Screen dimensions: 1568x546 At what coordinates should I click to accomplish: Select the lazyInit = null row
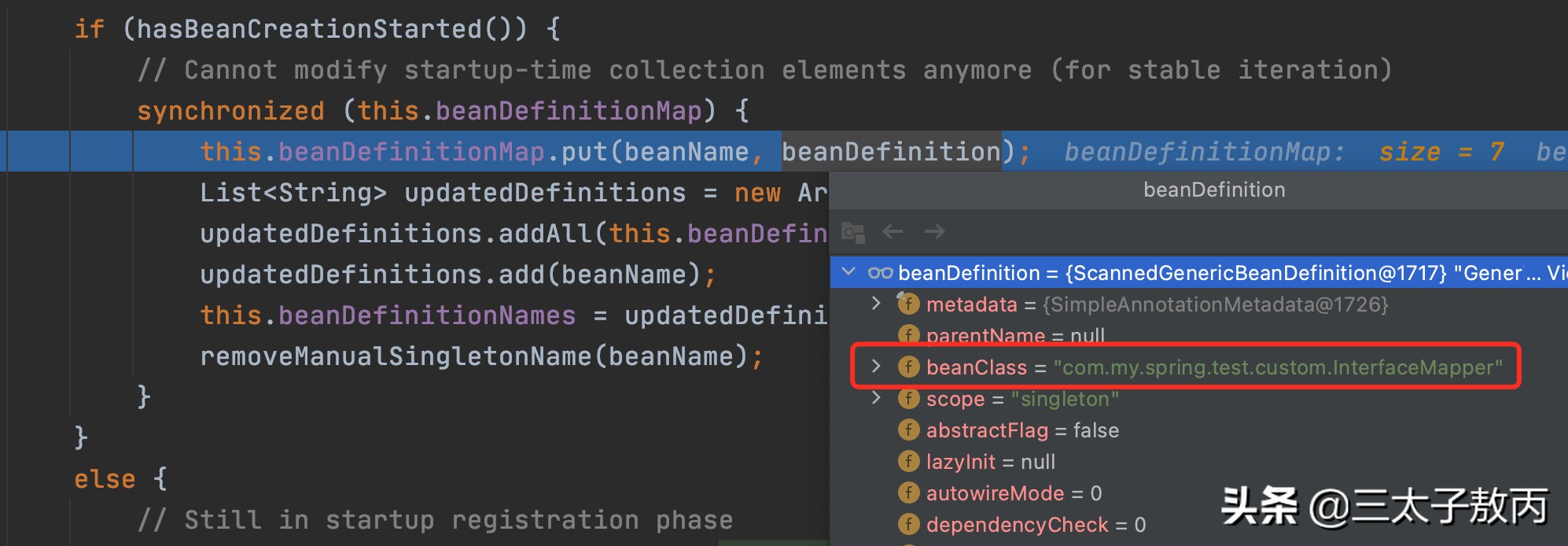[991, 462]
